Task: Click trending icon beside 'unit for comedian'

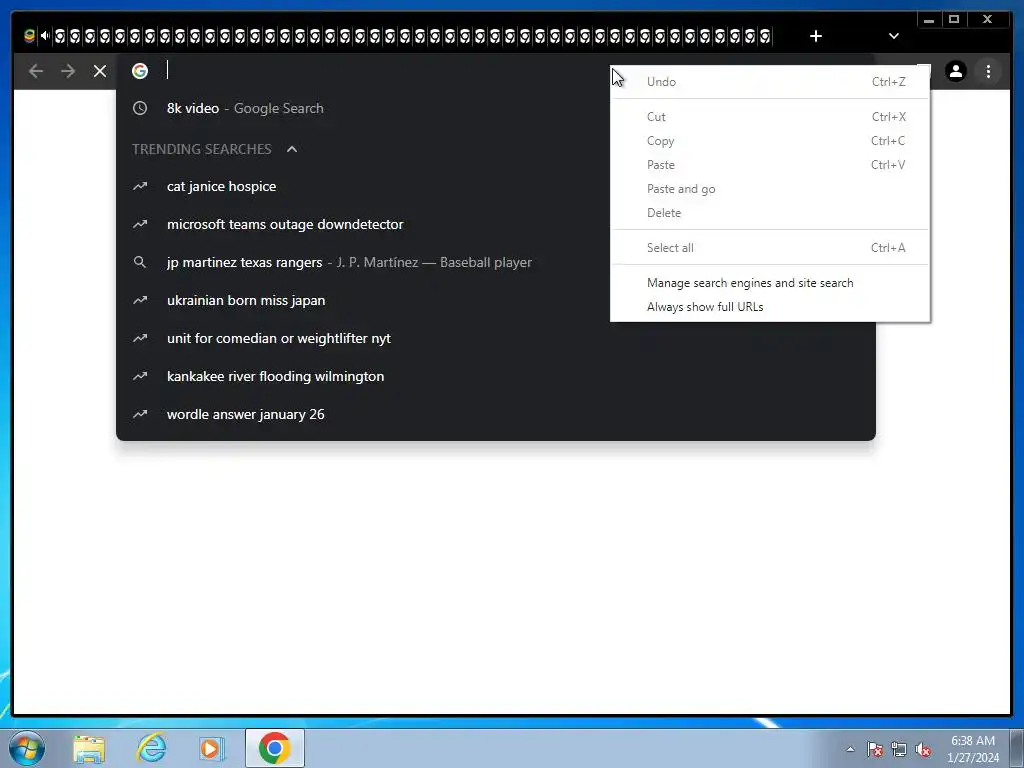Action: [140, 338]
